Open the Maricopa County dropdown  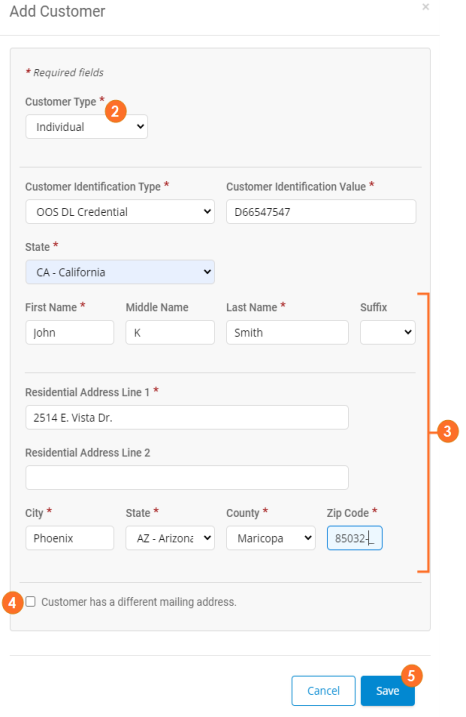271,538
